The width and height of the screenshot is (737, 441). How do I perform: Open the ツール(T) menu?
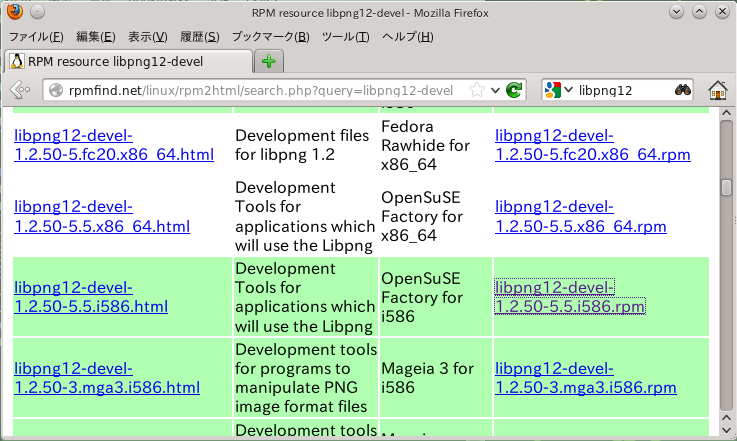point(345,37)
